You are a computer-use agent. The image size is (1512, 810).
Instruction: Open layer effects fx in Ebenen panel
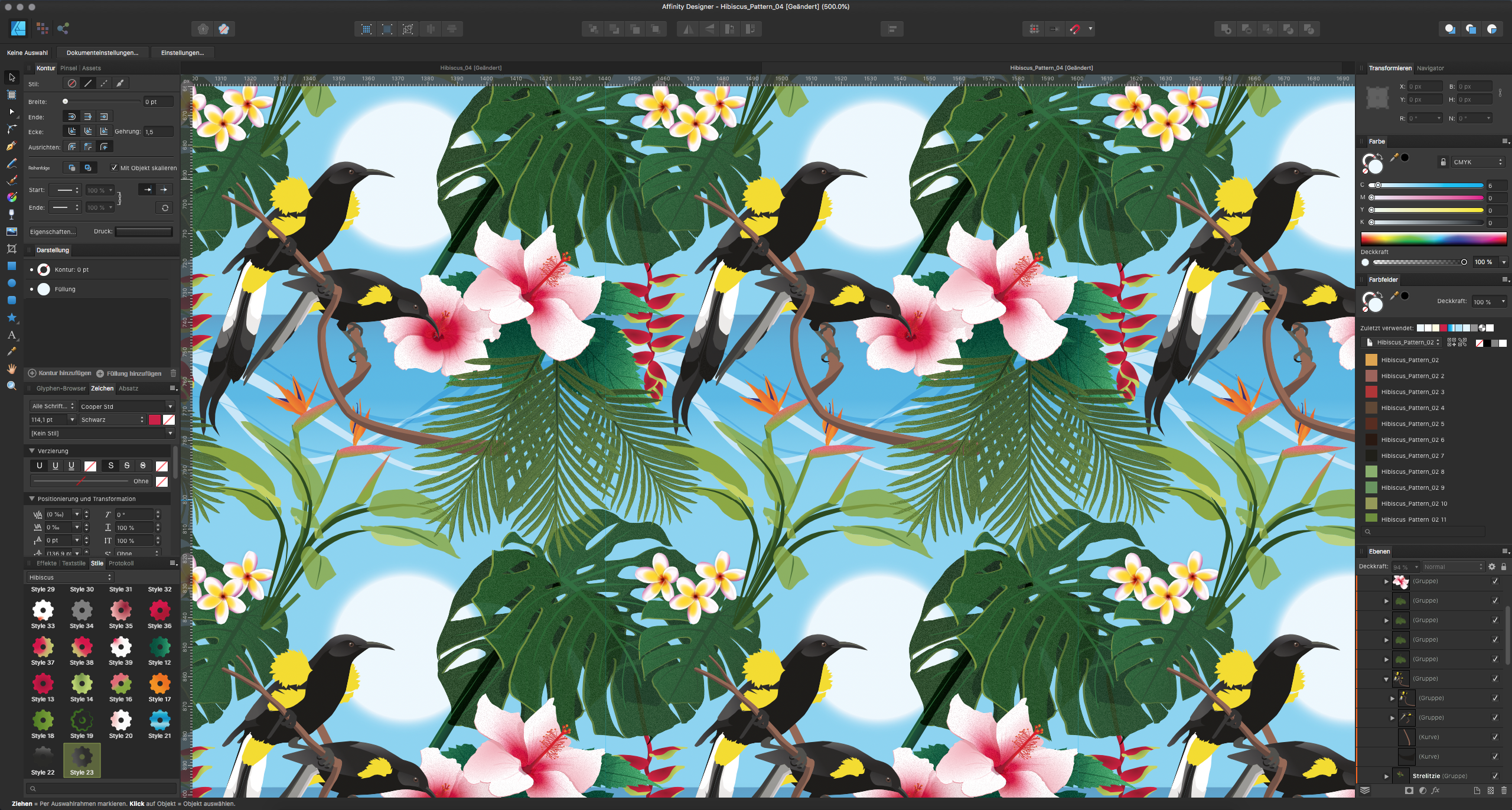point(1435,791)
